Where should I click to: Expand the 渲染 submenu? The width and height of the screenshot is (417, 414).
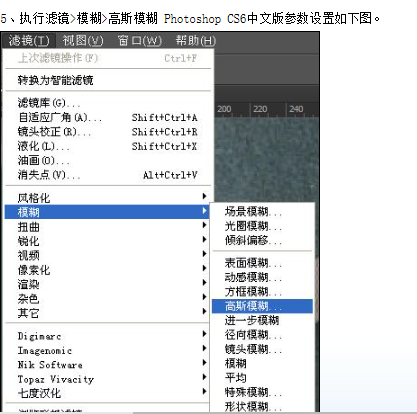click(107, 284)
